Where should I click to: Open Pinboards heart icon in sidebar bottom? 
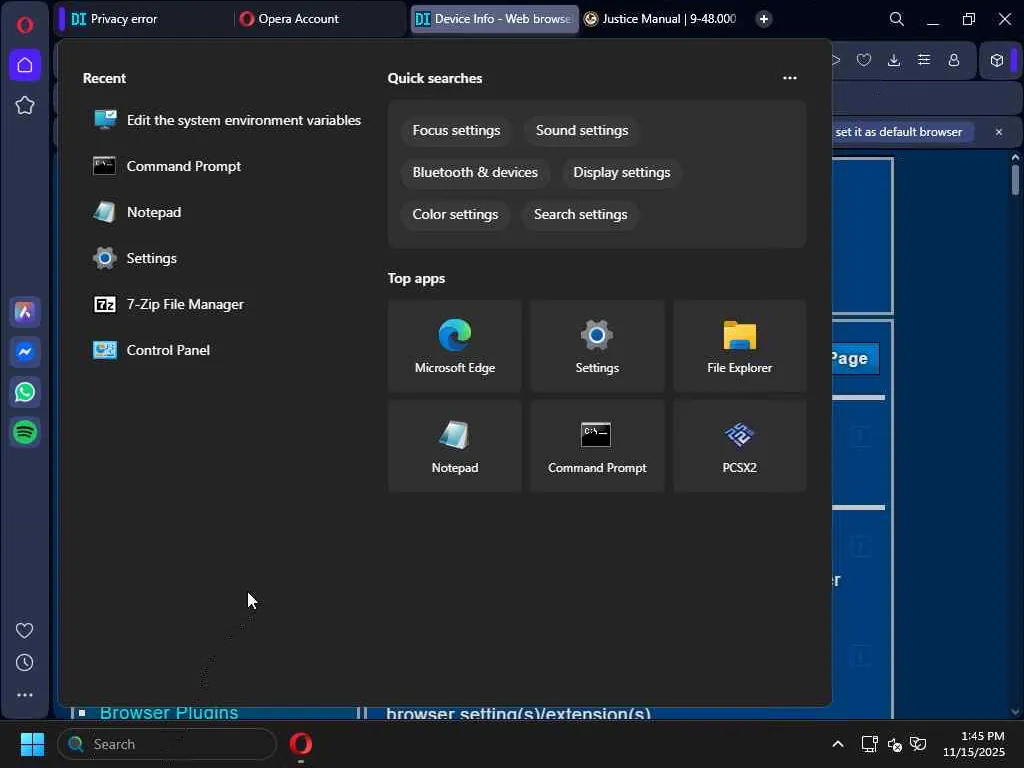point(24,630)
